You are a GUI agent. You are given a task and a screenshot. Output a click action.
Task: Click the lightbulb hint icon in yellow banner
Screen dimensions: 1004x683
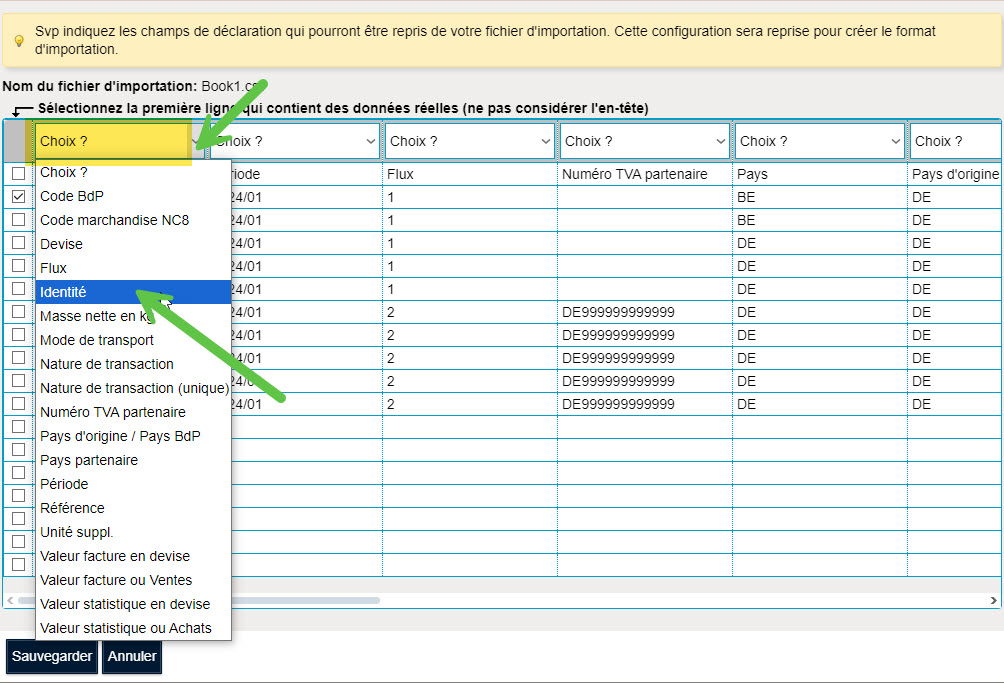(x=19, y=41)
